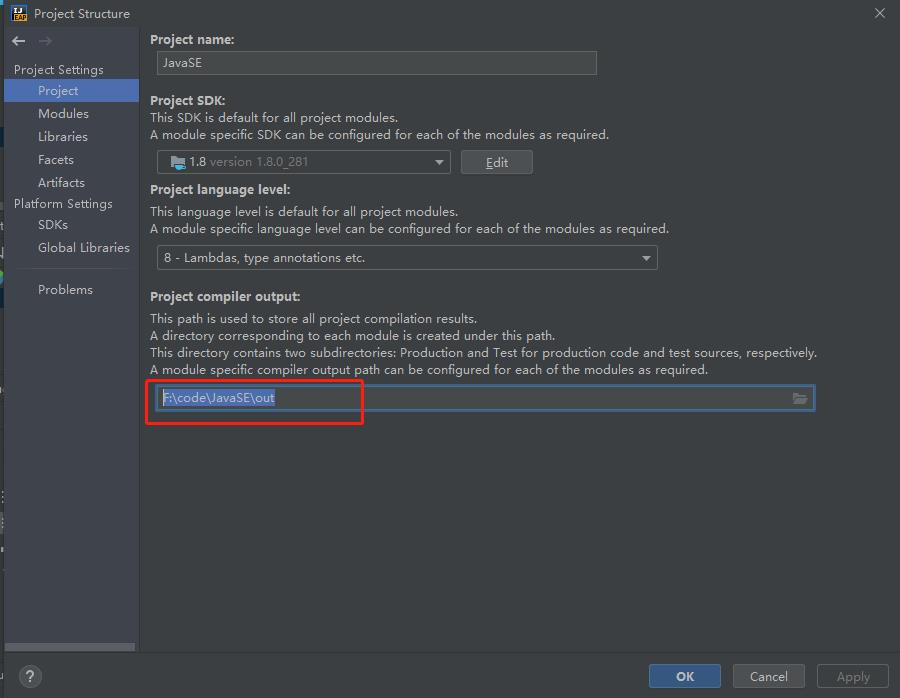
Task: Click the Project name field JavaSE
Action: (377, 63)
